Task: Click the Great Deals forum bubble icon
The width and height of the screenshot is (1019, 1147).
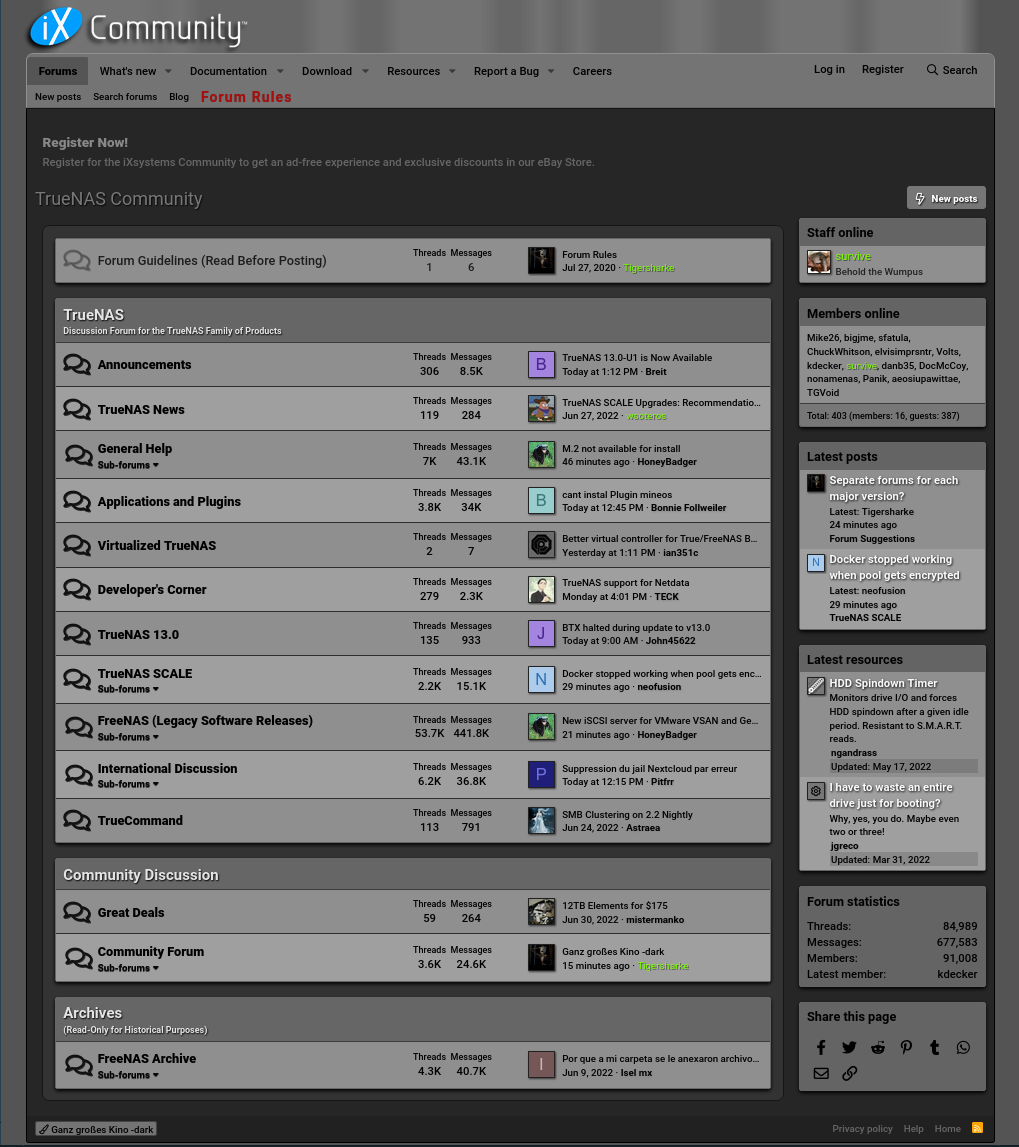Action: coord(77,912)
